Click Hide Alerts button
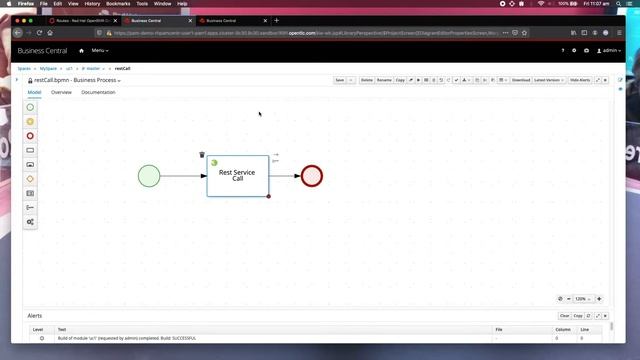The image size is (640, 360). point(580,80)
